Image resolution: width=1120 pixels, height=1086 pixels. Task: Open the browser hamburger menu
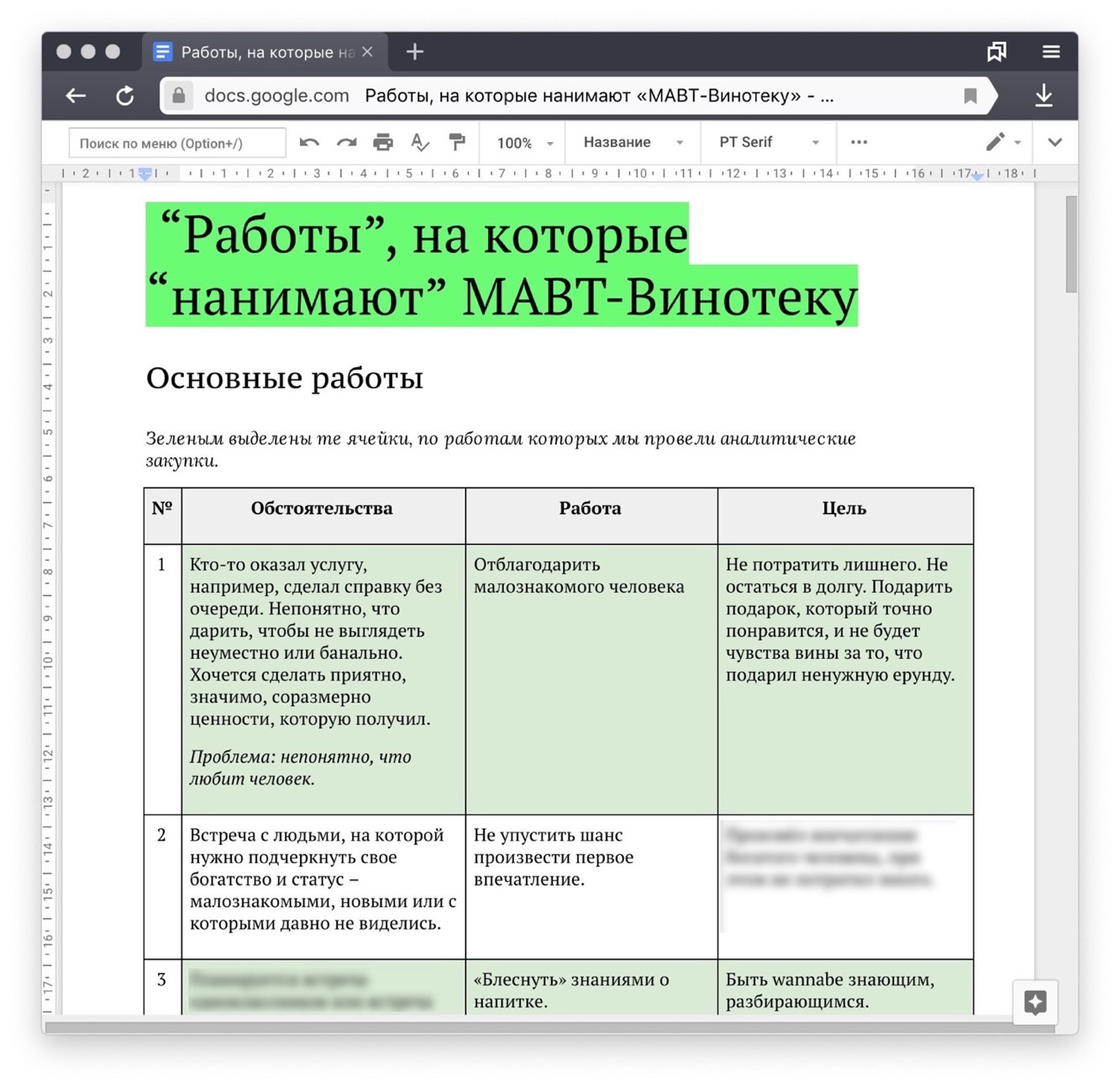tap(1050, 52)
